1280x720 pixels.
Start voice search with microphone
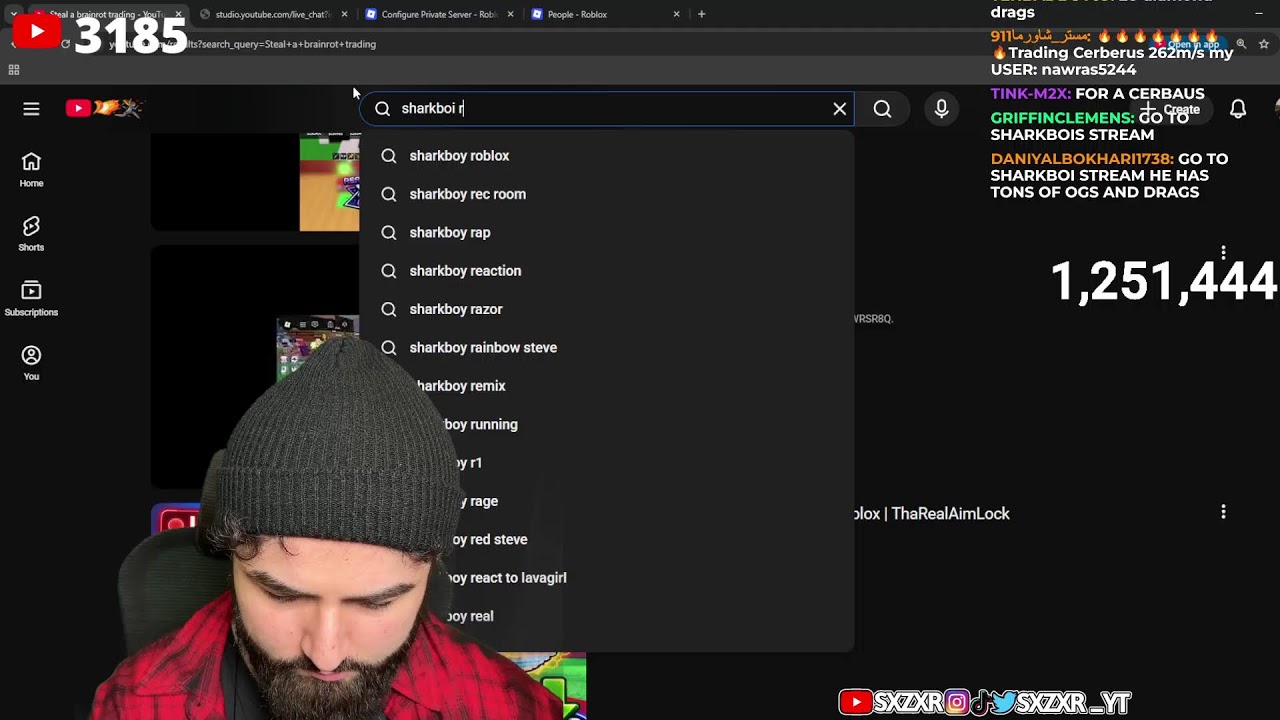click(x=941, y=108)
